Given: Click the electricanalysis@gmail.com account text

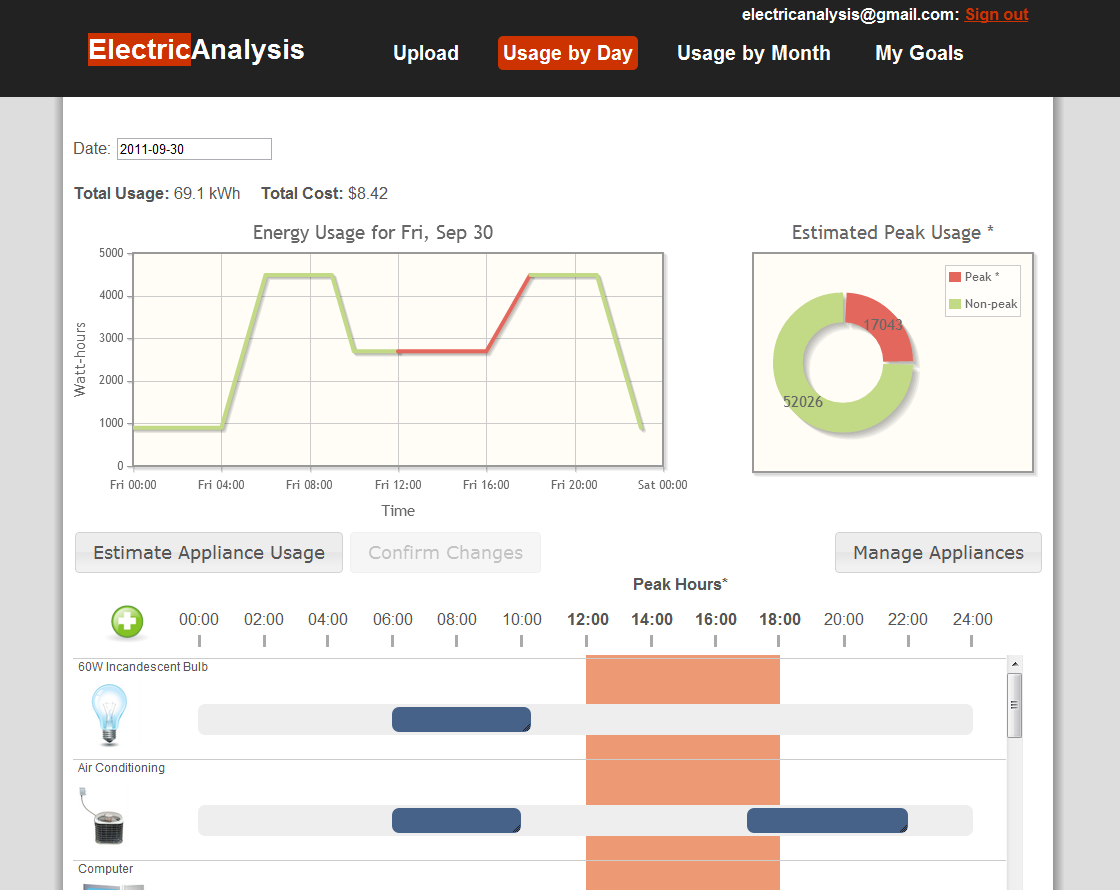Looking at the screenshot, I should click(850, 14).
